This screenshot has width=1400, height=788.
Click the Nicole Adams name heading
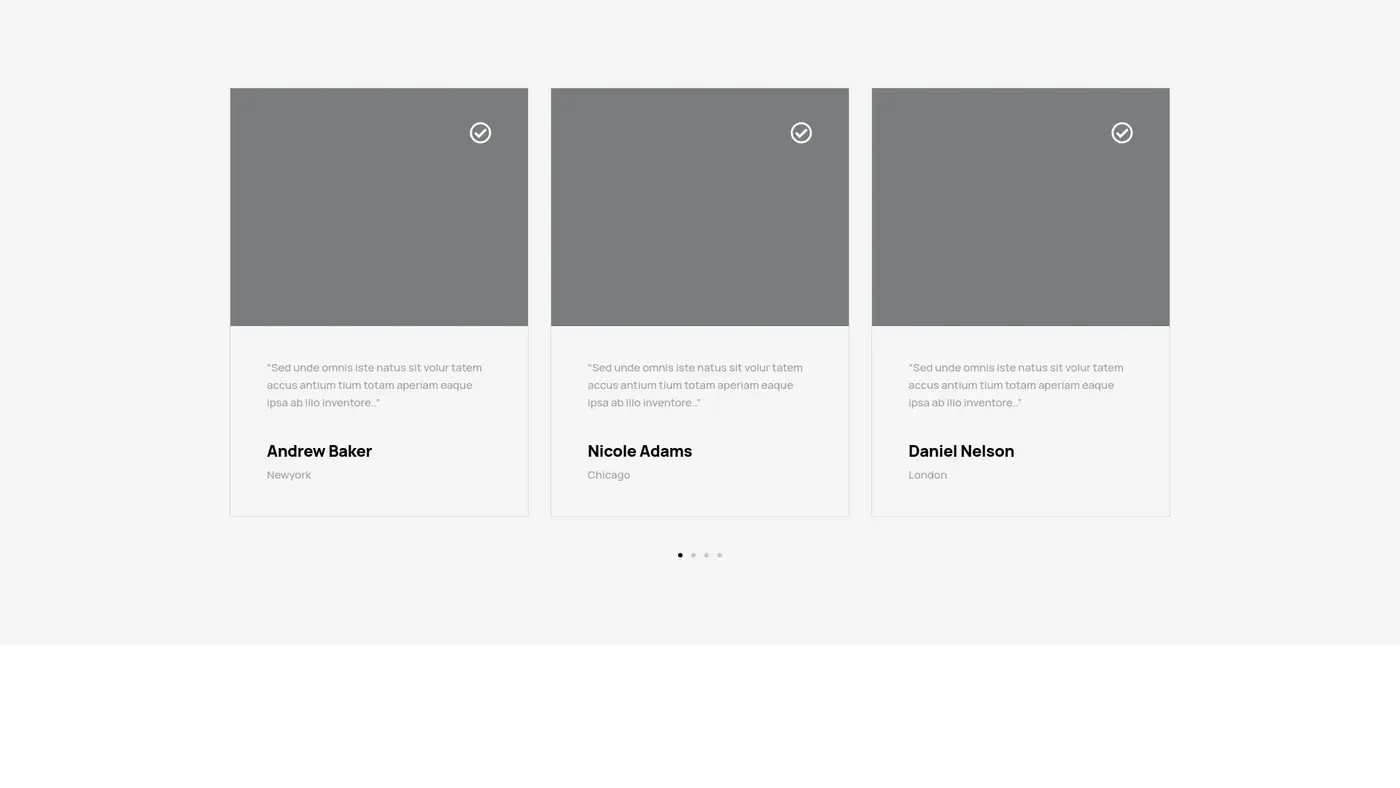(639, 451)
